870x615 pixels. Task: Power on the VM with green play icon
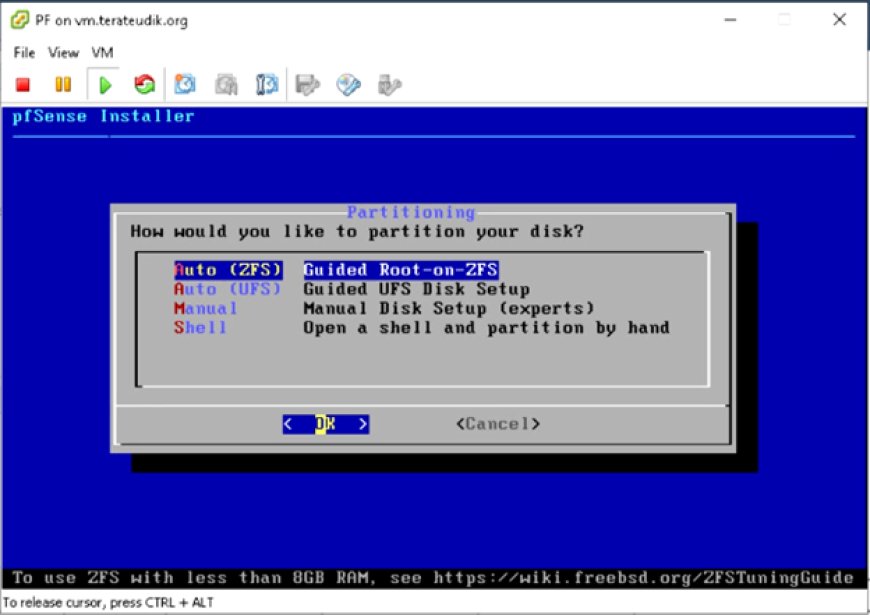pyautogui.click(x=104, y=85)
